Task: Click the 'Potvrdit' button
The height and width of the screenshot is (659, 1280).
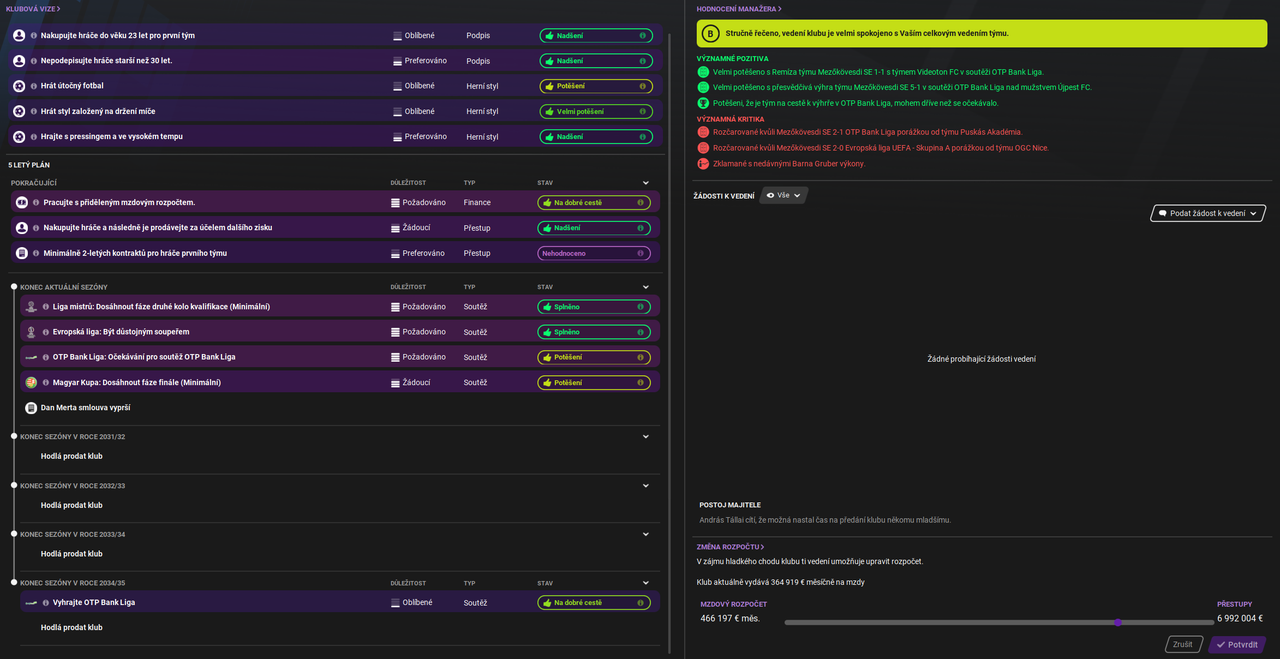Action: 1237,645
